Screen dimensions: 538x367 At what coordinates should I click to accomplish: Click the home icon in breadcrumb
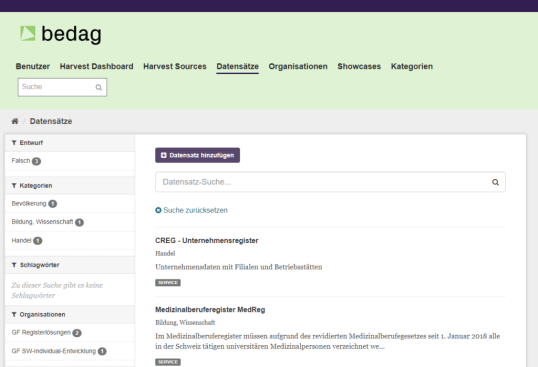tap(15, 121)
